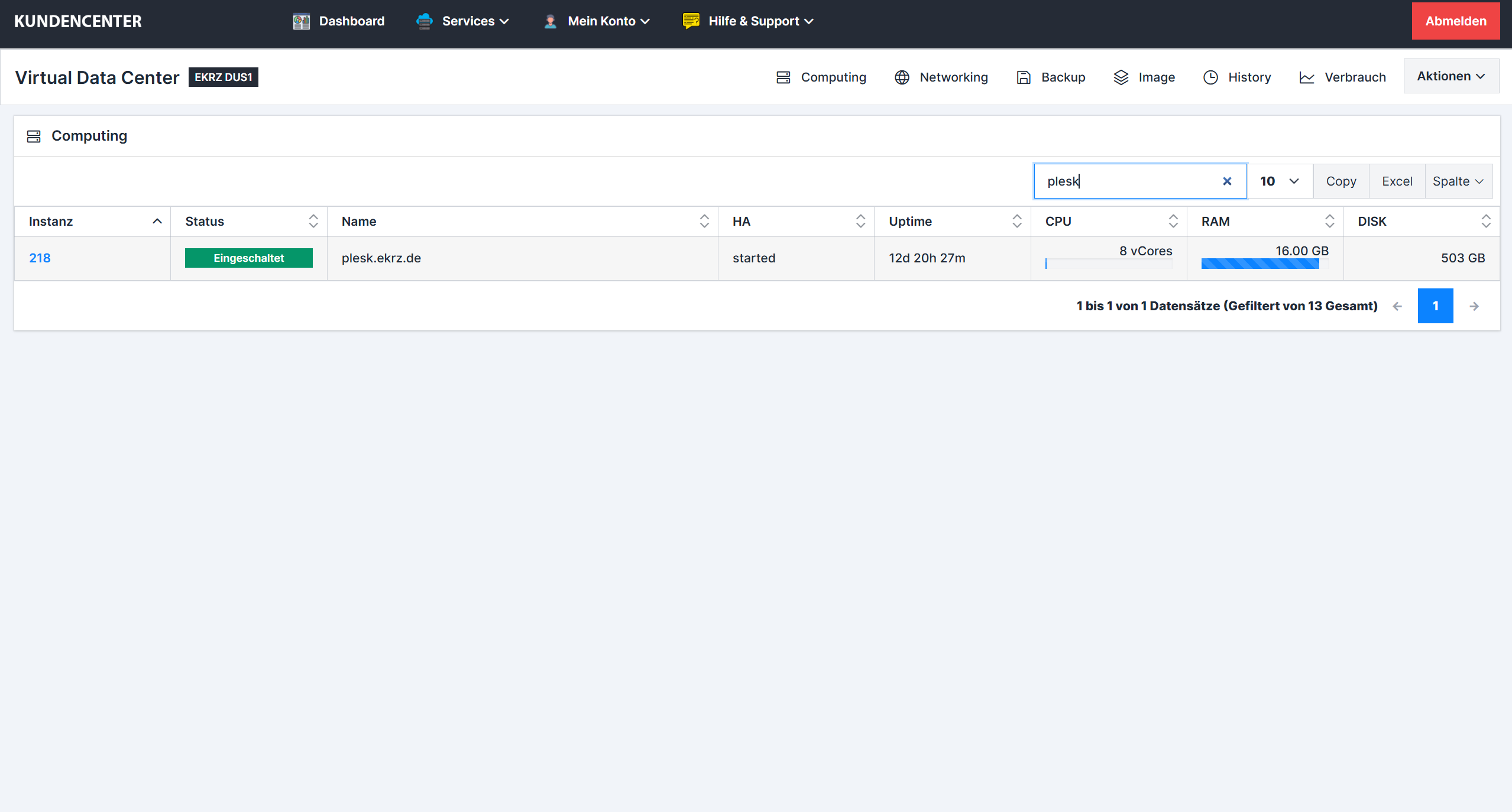Click the RAM usage progress bar
Image resolution: width=1512 pixels, height=812 pixels.
[1260, 264]
